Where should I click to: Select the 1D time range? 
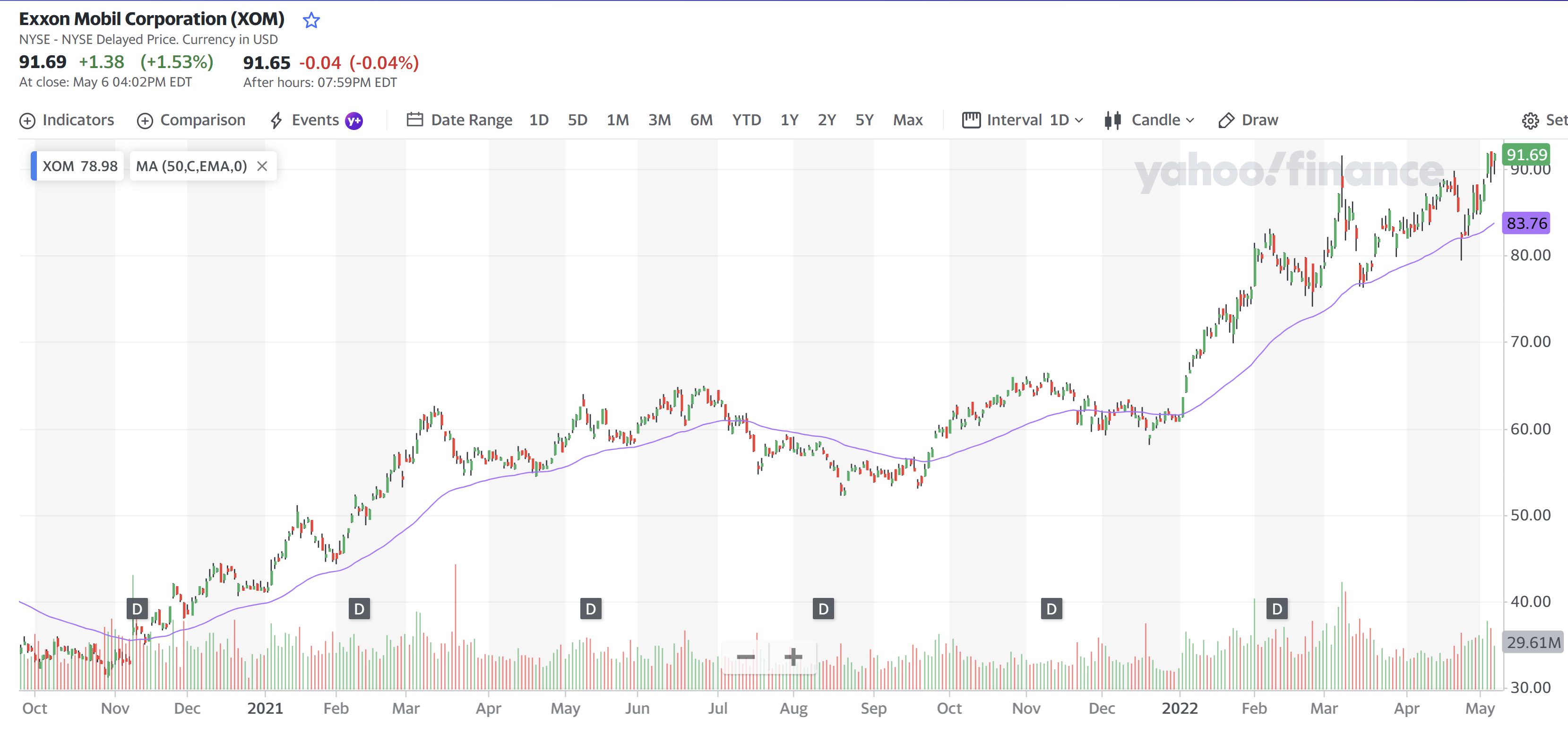coord(539,120)
